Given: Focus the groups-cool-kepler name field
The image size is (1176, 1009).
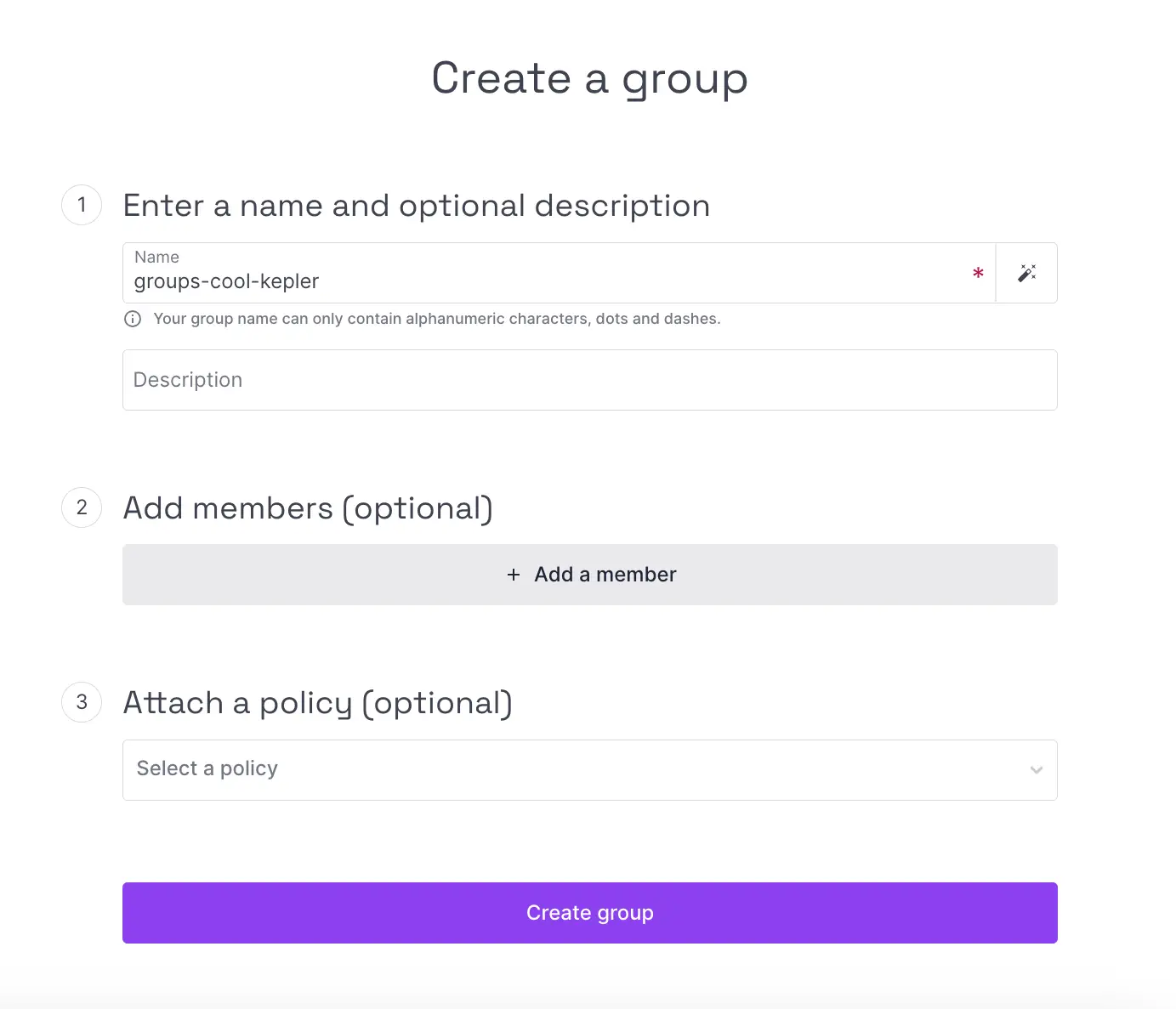Looking at the screenshot, I should click(x=544, y=281).
